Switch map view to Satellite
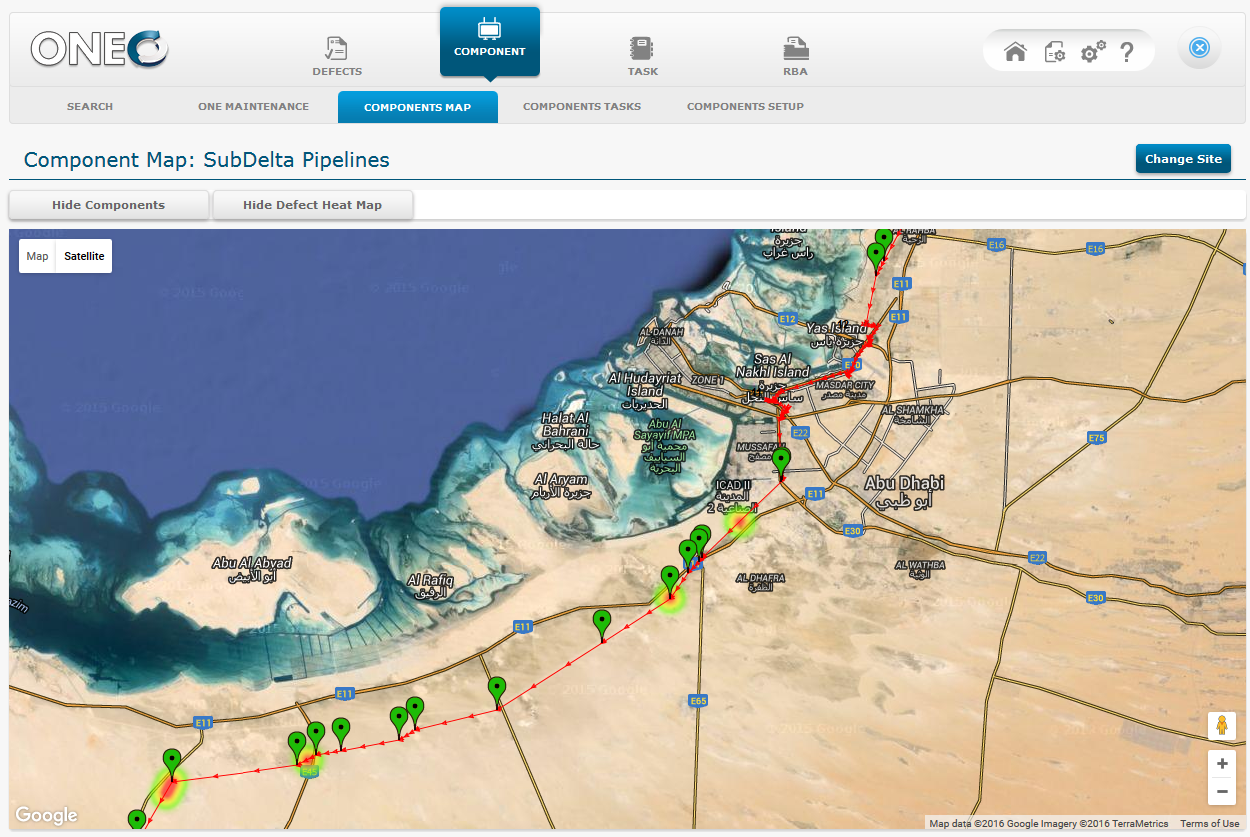The image size is (1250, 837). pos(84,256)
